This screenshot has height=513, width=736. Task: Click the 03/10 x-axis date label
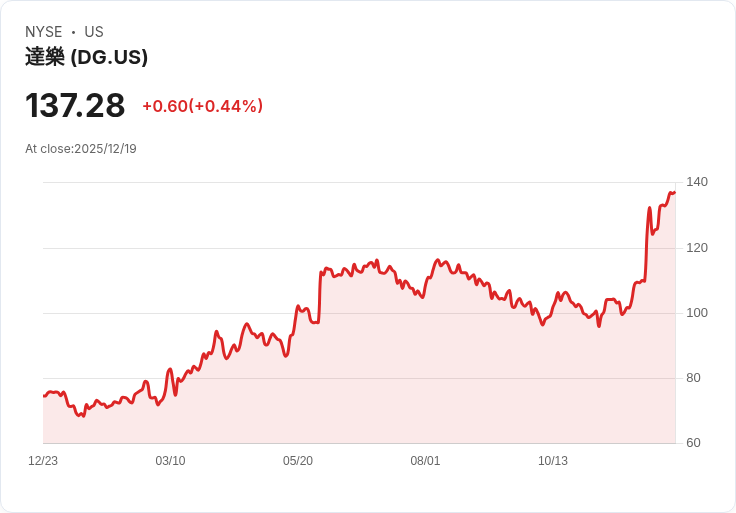pyautogui.click(x=170, y=461)
